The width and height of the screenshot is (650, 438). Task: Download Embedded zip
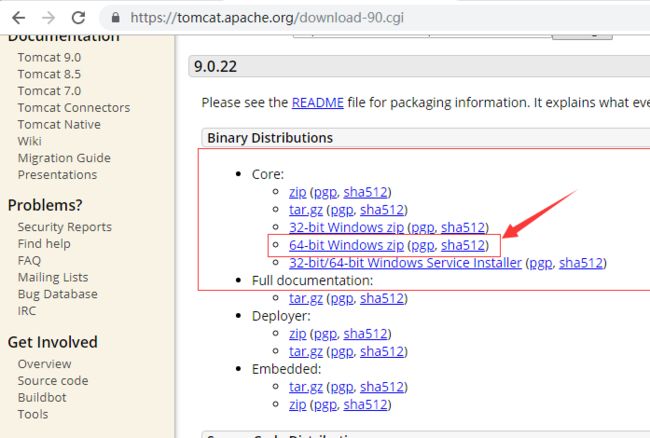[x=298, y=404]
